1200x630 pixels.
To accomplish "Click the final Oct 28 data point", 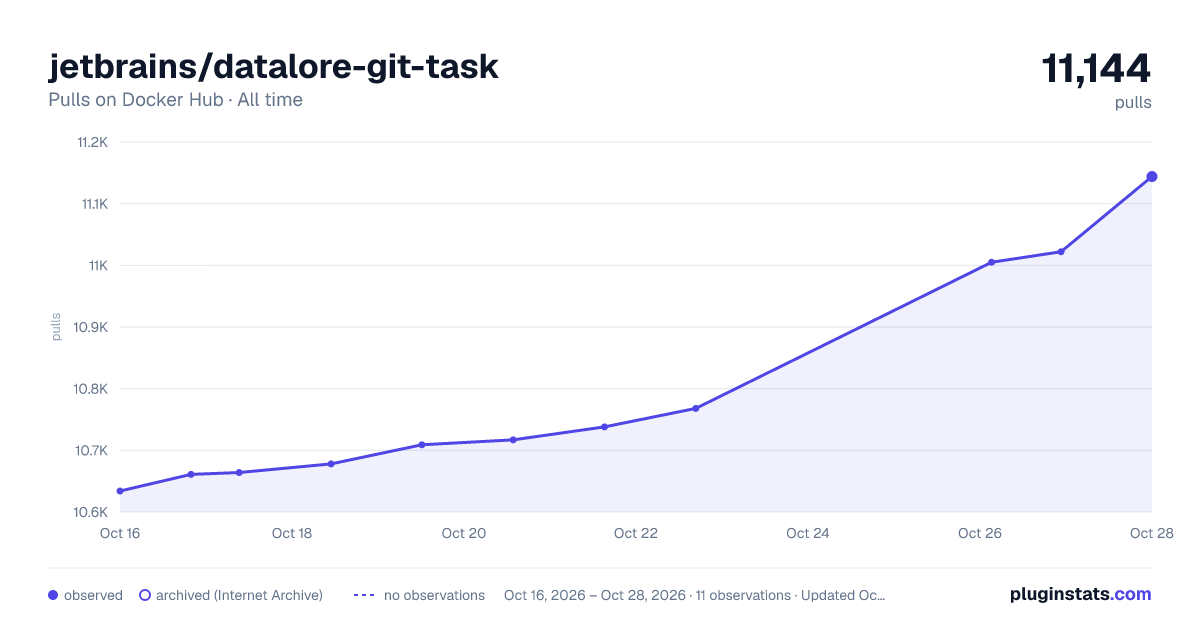I will pos(1152,177).
